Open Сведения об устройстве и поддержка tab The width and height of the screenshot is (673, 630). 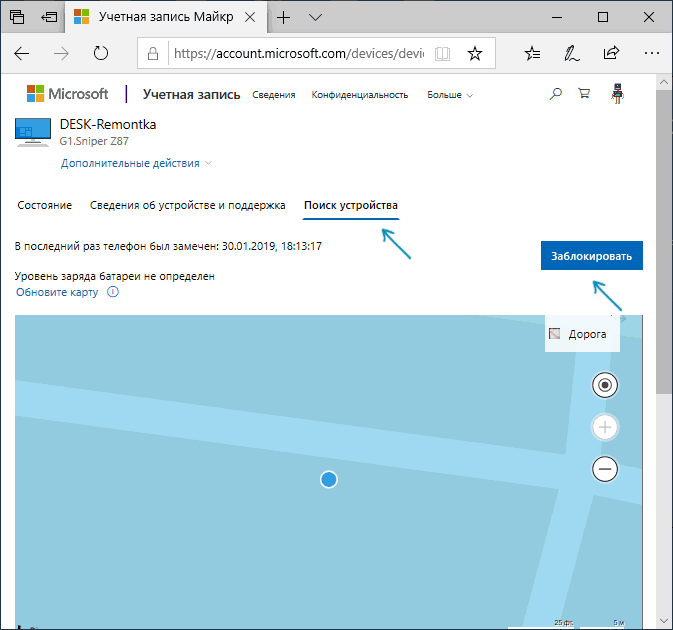188,205
